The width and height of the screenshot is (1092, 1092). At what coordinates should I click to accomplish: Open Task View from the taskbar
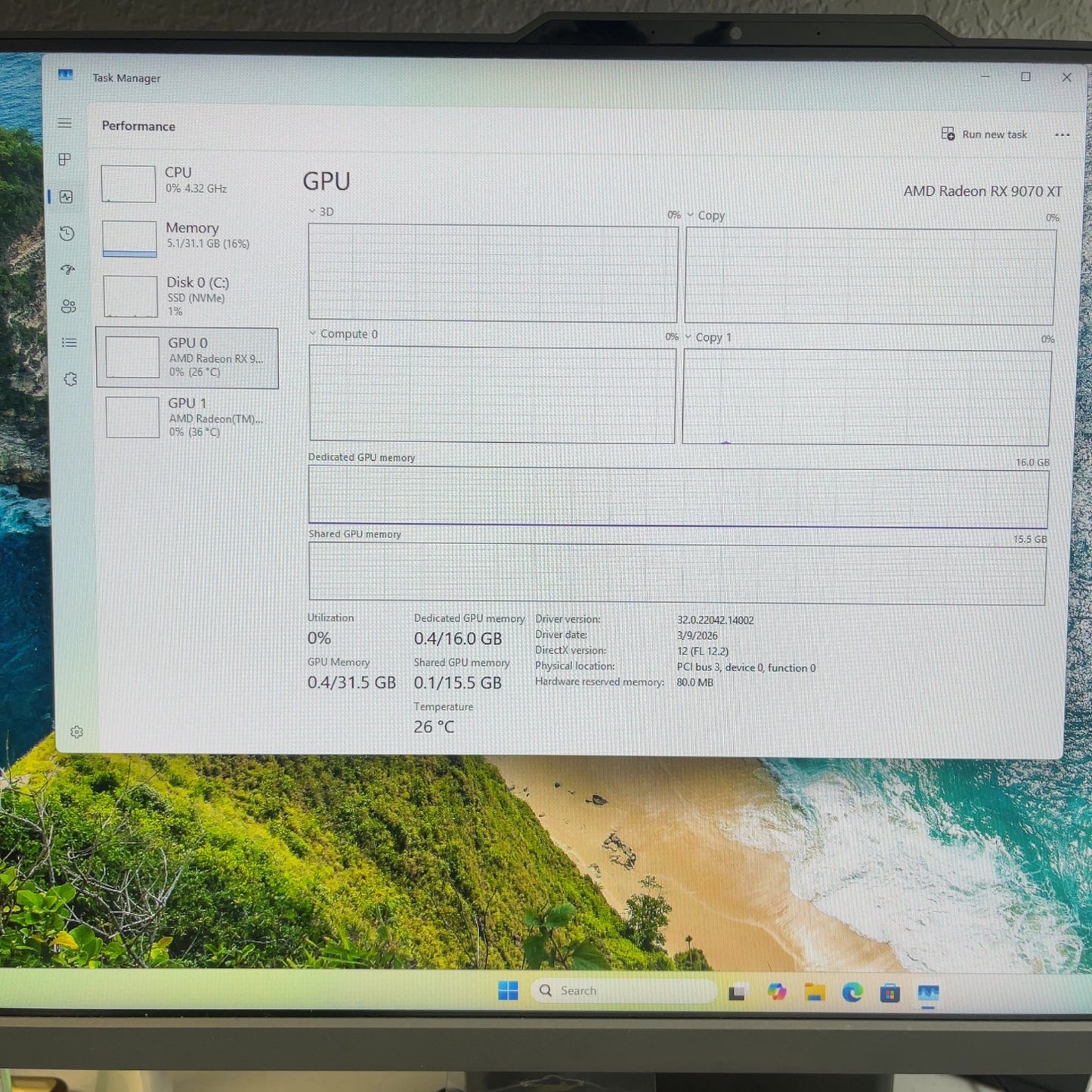[738, 992]
